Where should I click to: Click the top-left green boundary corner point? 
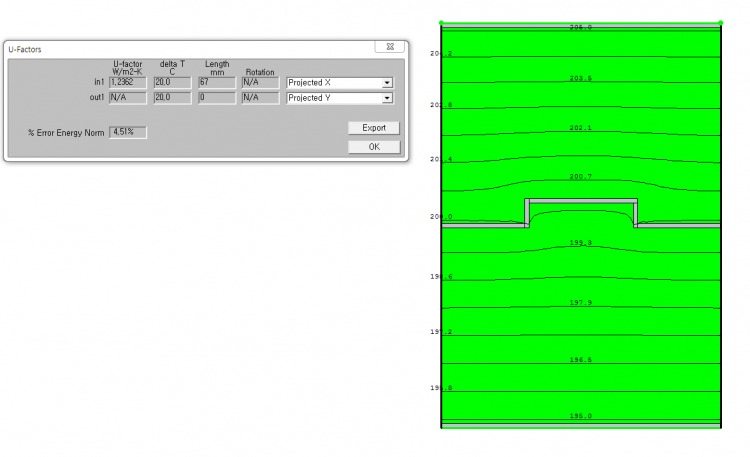tap(442, 22)
